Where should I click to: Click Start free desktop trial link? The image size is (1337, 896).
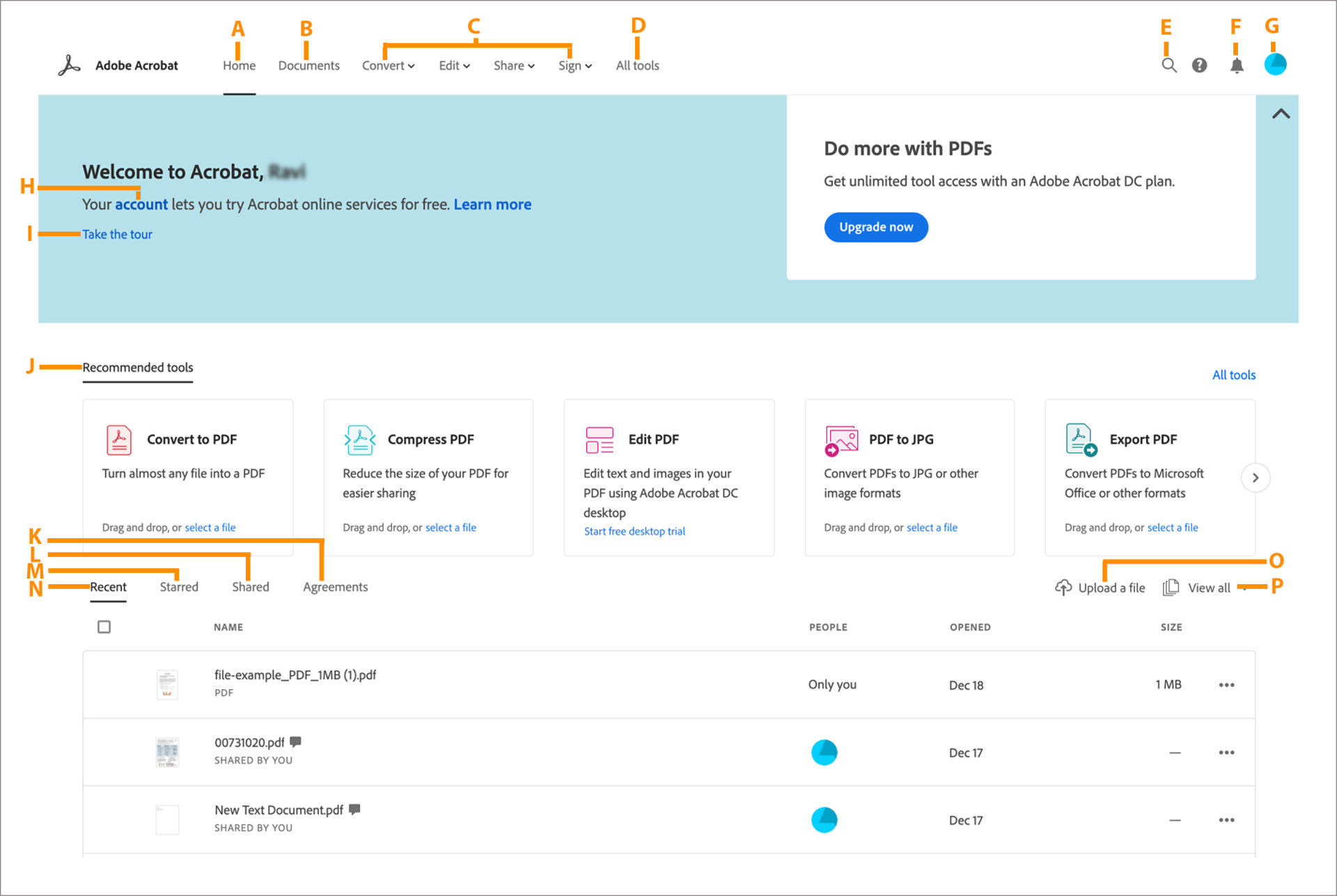click(x=634, y=531)
